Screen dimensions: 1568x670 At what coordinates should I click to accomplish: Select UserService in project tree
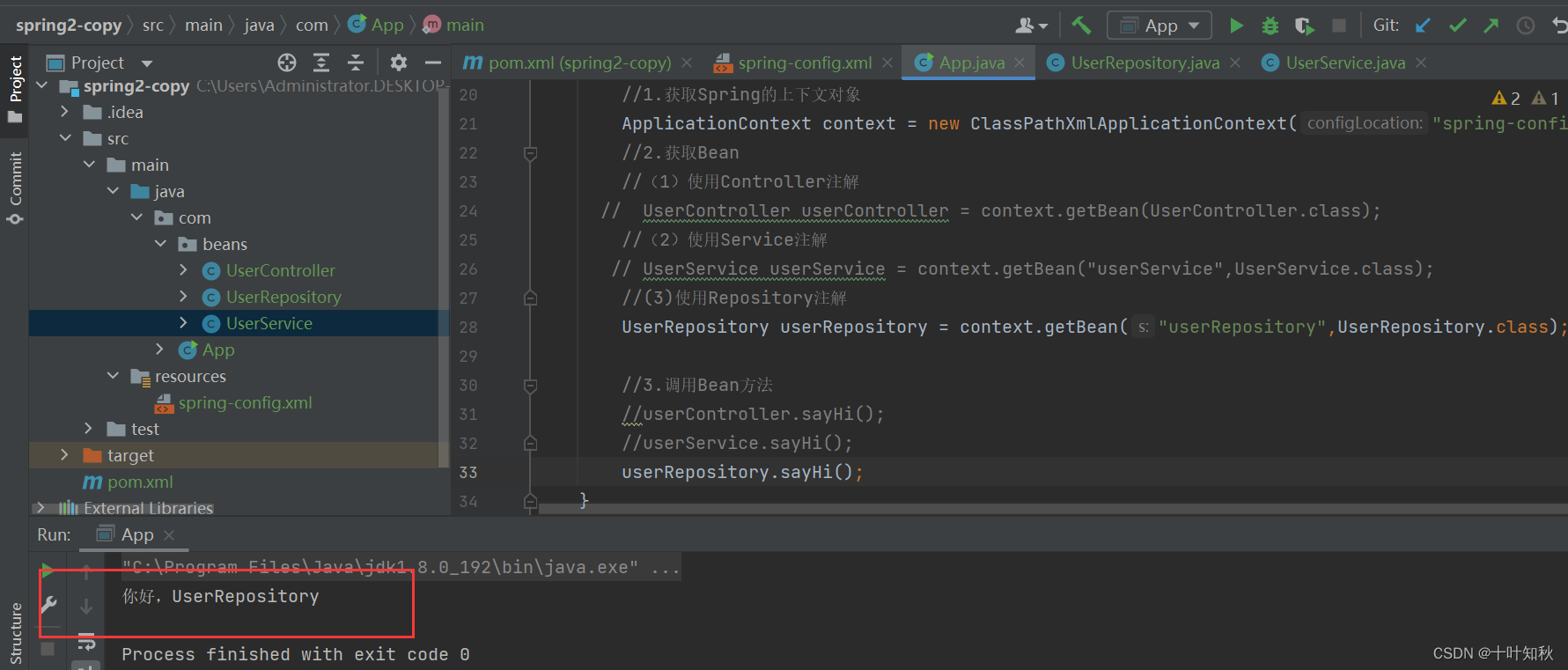pyautogui.click(x=269, y=323)
